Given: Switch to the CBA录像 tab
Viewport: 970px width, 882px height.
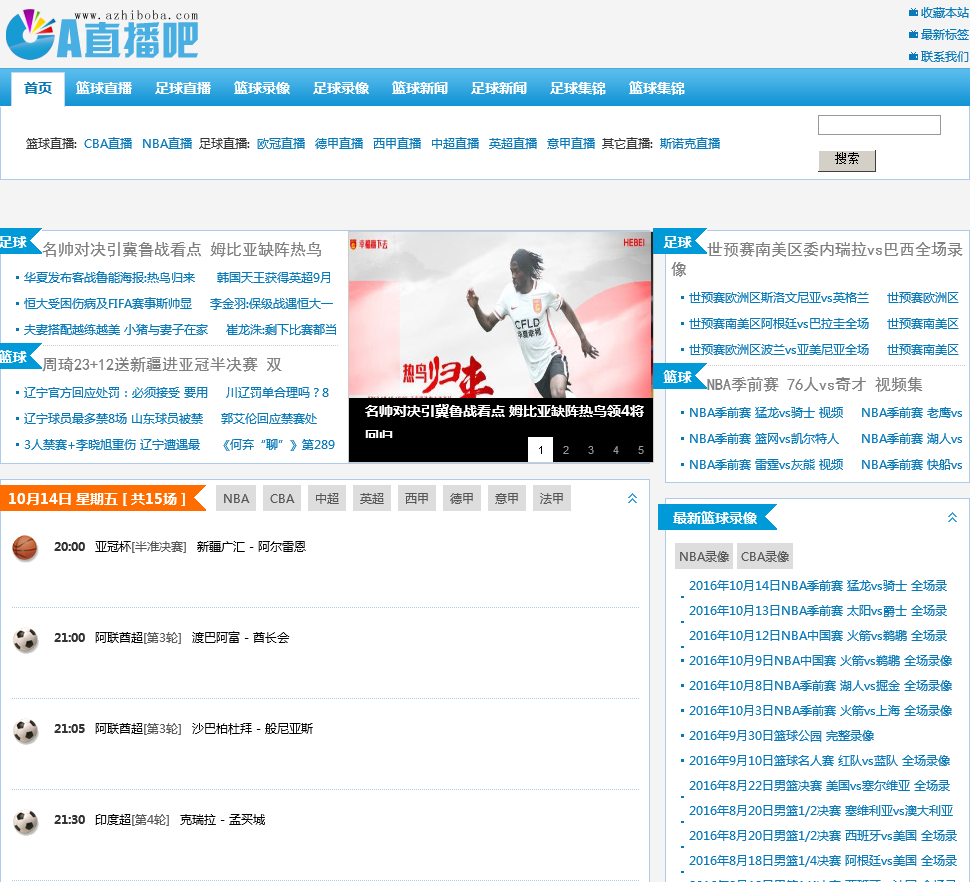Looking at the screenshot, I should click(x=765, y=557).
